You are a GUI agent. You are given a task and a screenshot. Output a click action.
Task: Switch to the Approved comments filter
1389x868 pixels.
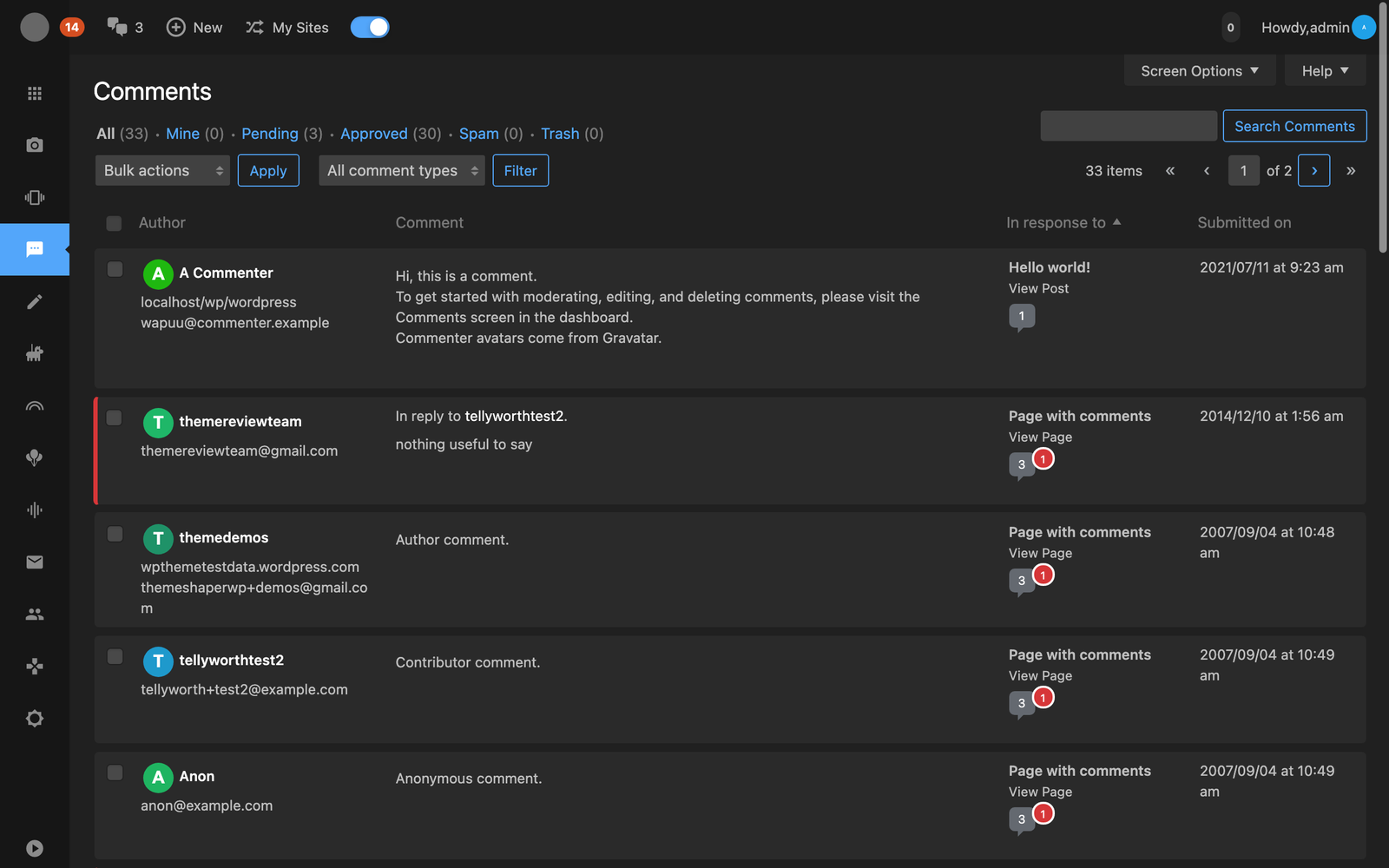[x=373, y=134]
